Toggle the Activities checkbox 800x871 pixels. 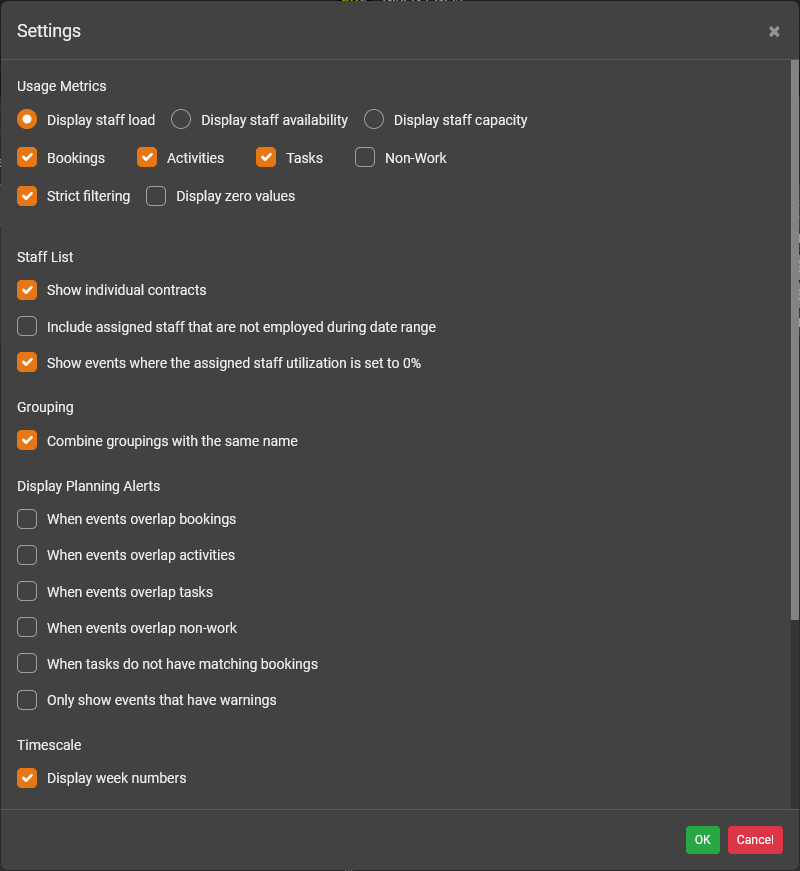[147, 158]
